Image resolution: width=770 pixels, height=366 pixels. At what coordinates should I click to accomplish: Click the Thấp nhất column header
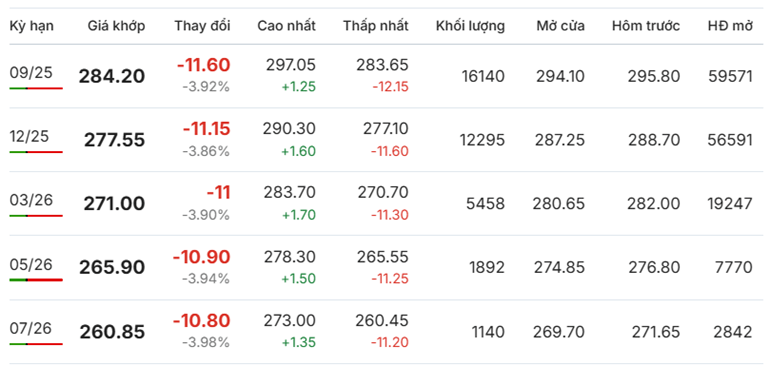tap(376, 27)
